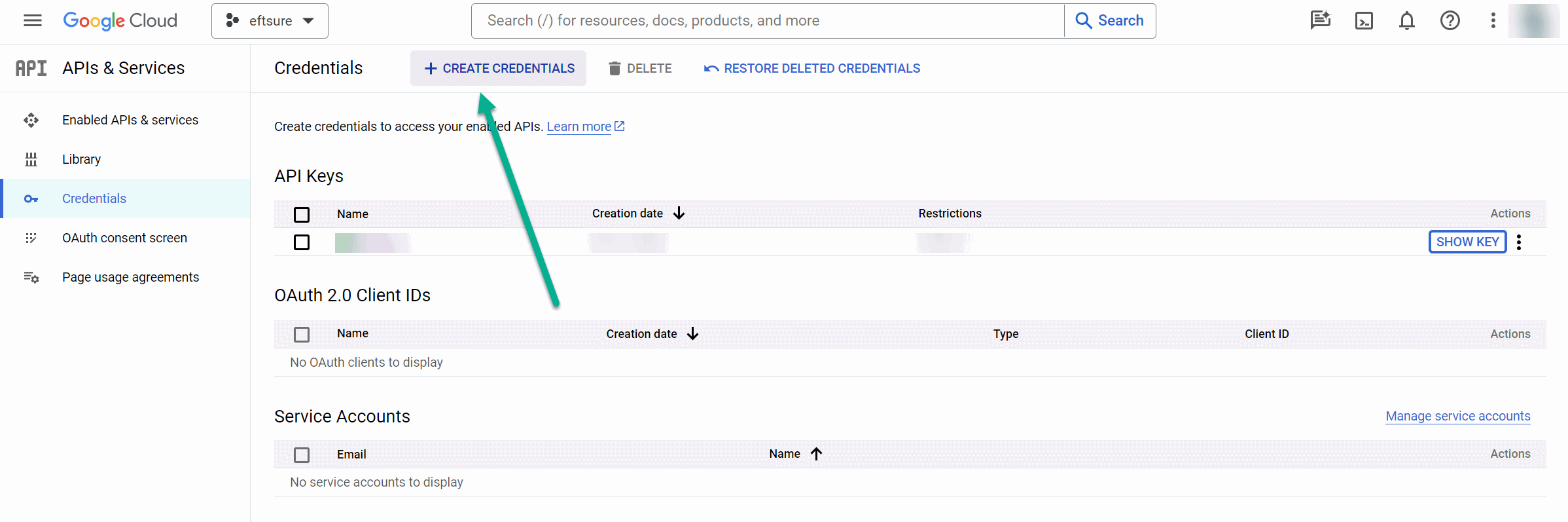Open Manage service accounts link
The height and width of the screenshot is (522, 1568).
tap(1458, 417)
